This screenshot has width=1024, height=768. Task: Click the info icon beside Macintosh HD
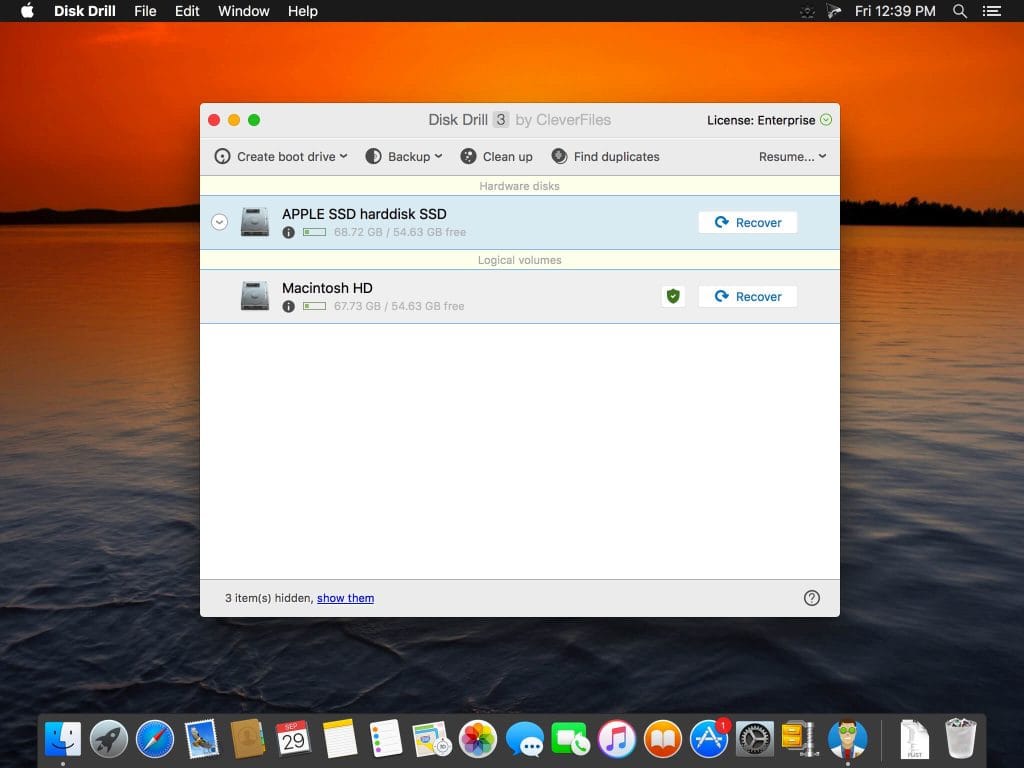coord(290,306)
